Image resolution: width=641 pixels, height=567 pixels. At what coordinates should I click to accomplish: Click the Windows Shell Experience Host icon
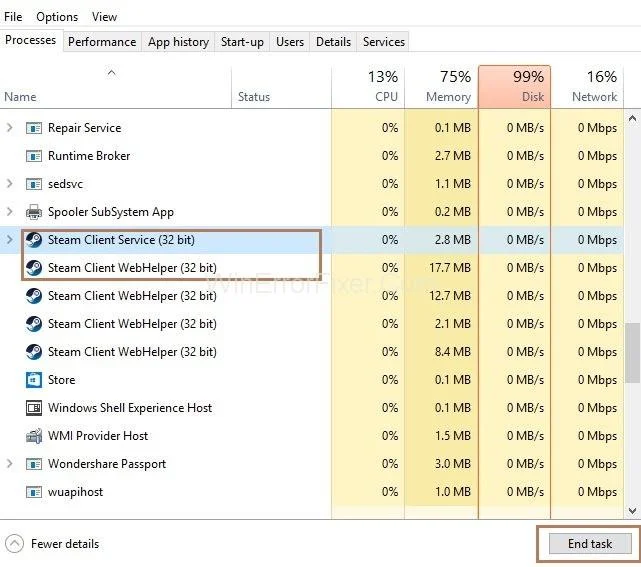tap(34, 408)
